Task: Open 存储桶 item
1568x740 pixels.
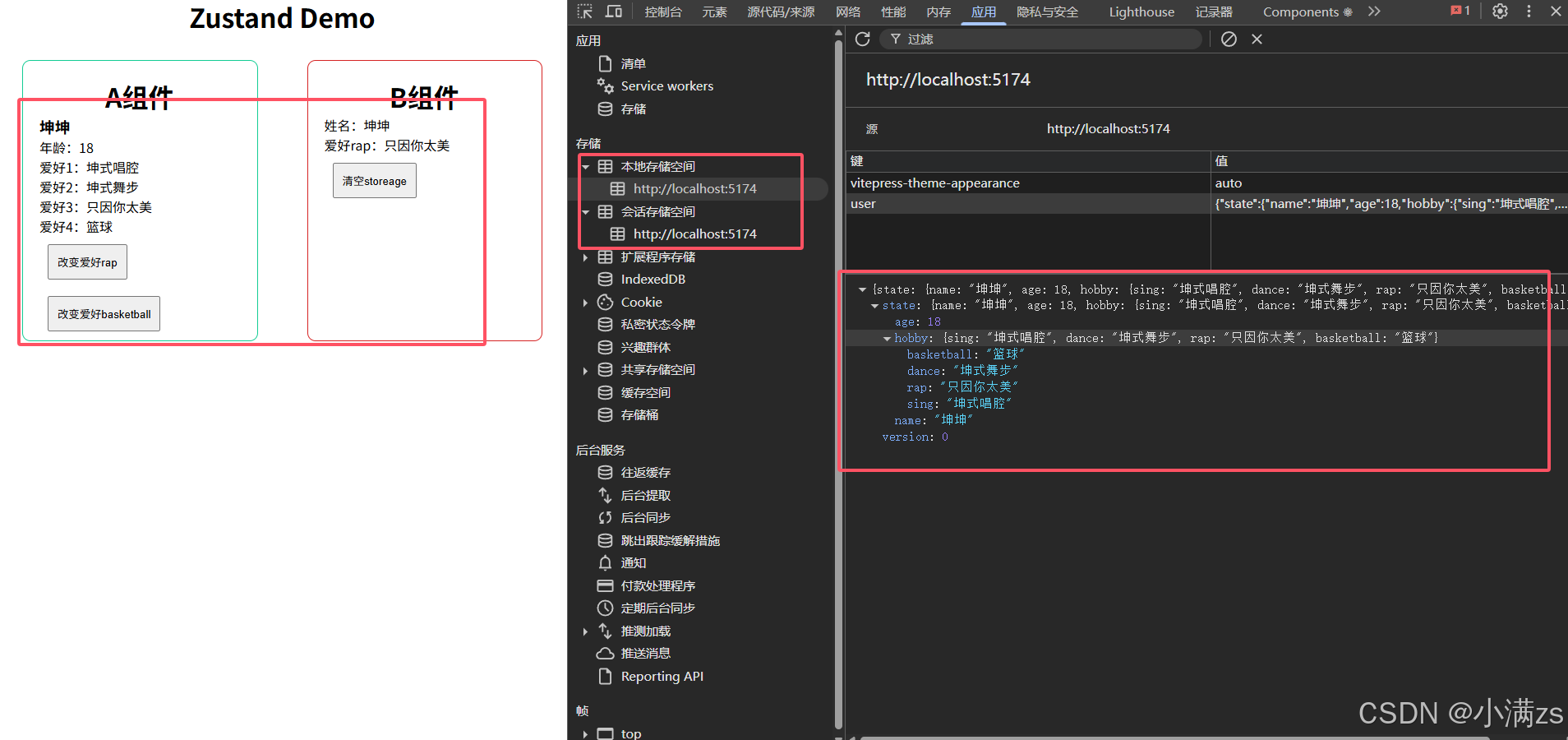Action: [x=639, y=414]
